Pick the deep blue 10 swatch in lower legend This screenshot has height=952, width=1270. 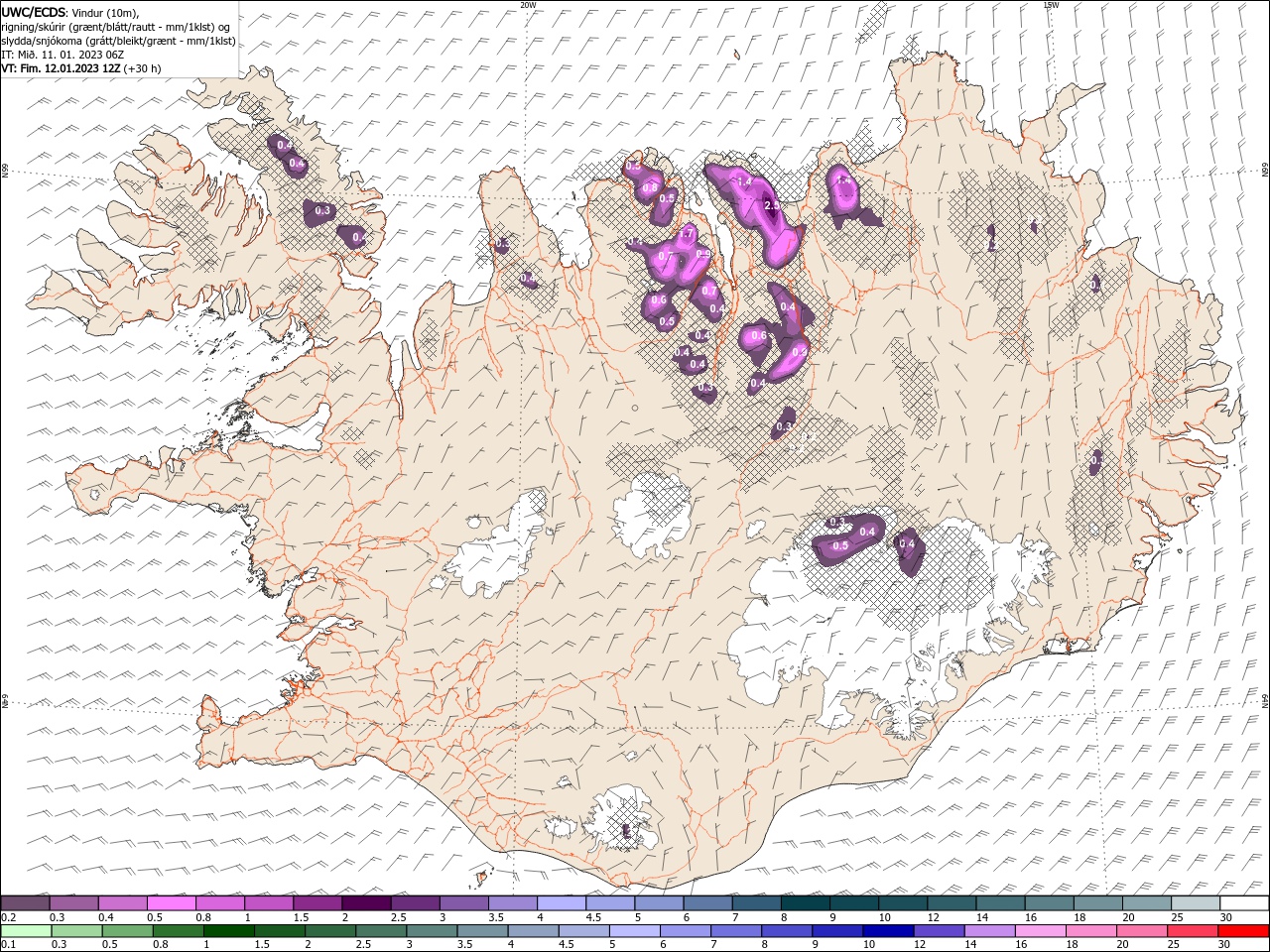(888, 931)
